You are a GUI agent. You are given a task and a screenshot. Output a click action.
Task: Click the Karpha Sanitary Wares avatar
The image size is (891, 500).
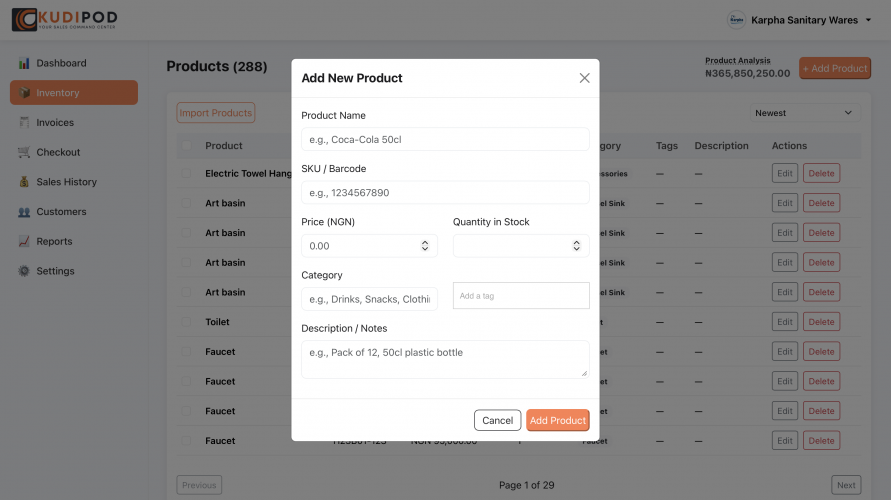click(x=736, y=20)
